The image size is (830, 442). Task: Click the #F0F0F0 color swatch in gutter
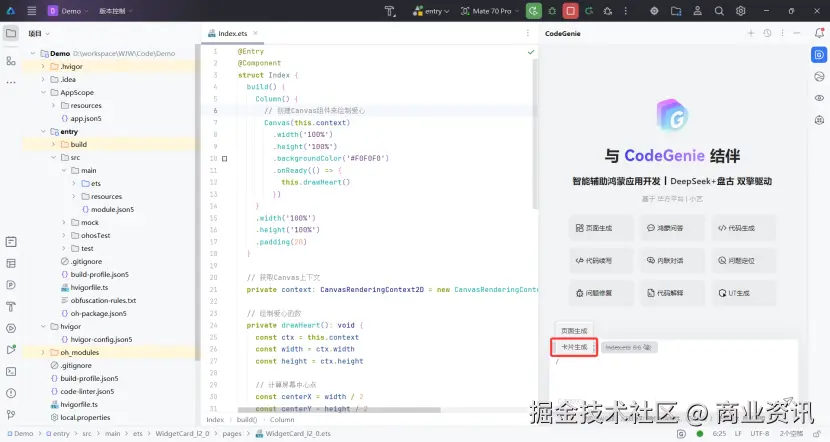(x=224, y=158)
